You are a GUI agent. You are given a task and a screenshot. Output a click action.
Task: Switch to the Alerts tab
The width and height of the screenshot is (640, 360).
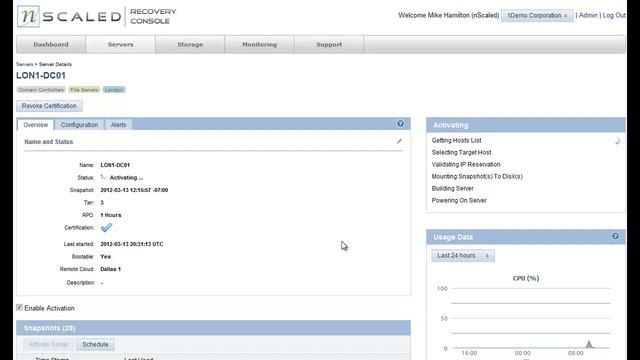point(118,125)
